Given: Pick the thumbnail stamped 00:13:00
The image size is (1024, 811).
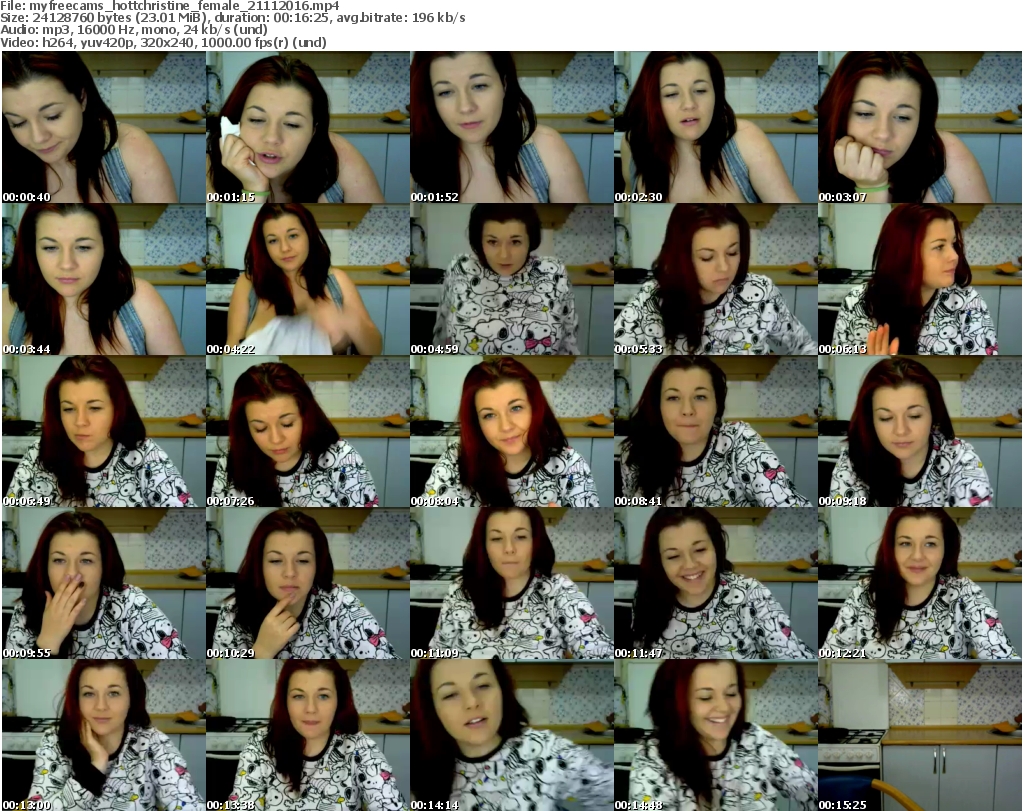Looking at the screenshot, I should [x=104, y=735].
